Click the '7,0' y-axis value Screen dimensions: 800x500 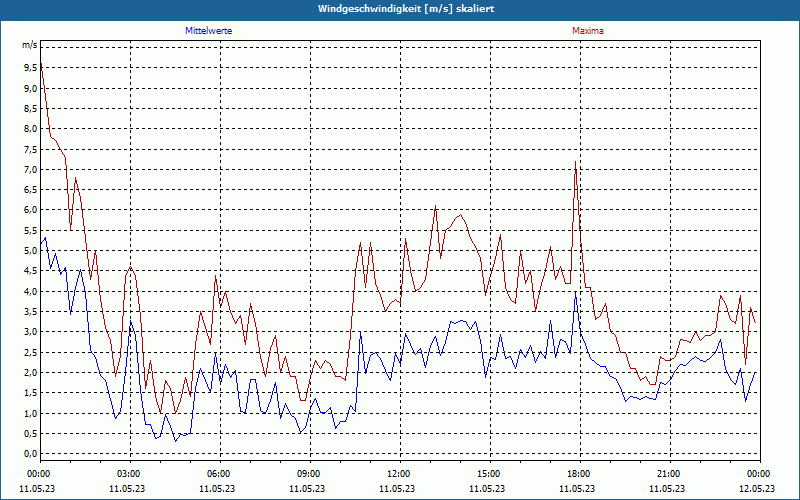coord(31,169)
